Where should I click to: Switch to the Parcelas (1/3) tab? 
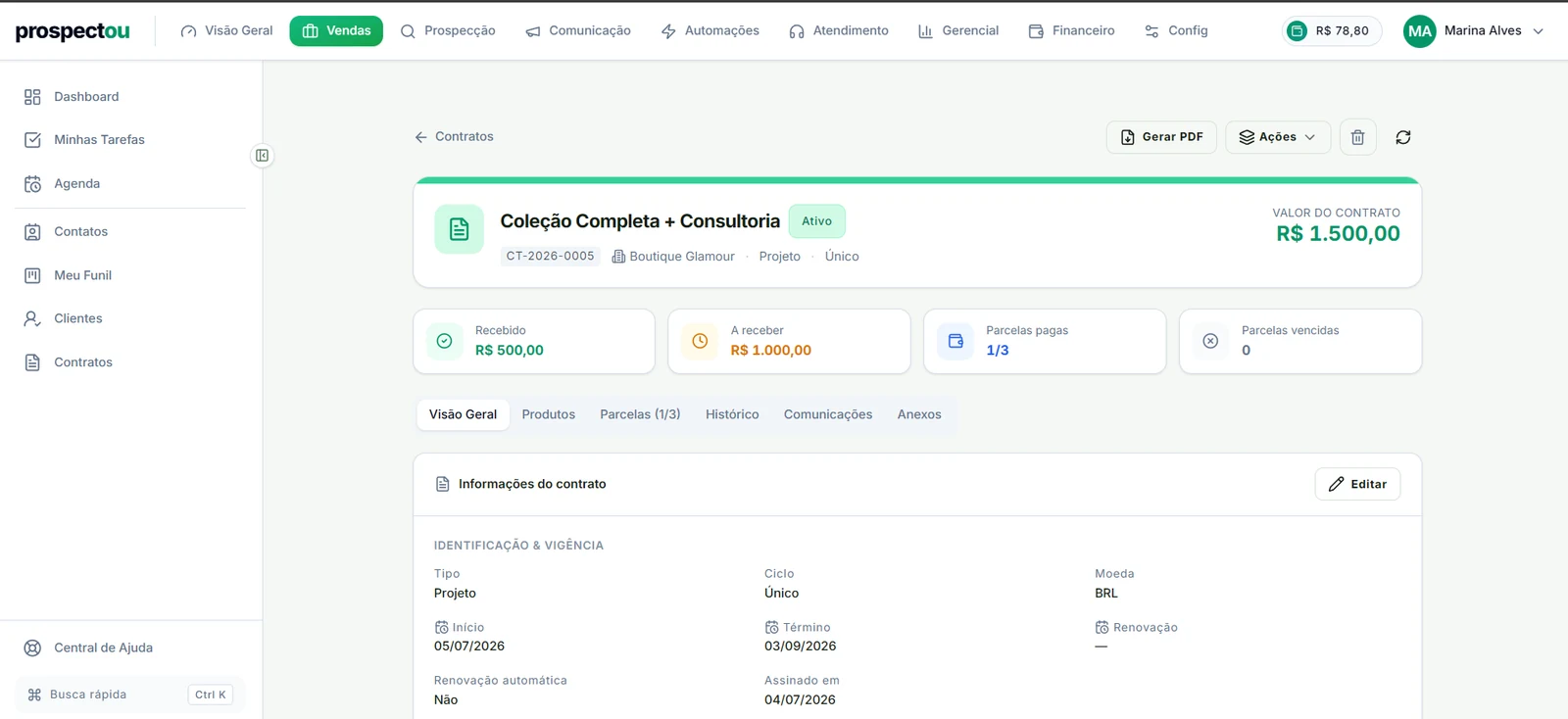640,414
